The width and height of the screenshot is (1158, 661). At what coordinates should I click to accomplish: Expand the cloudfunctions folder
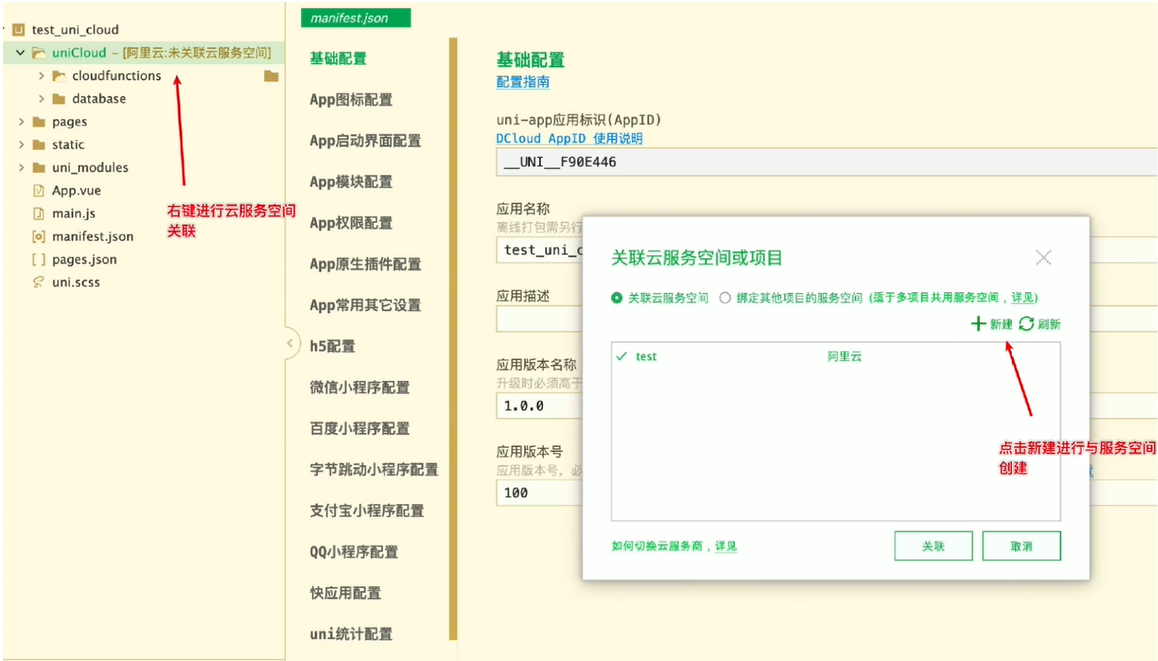41,76
